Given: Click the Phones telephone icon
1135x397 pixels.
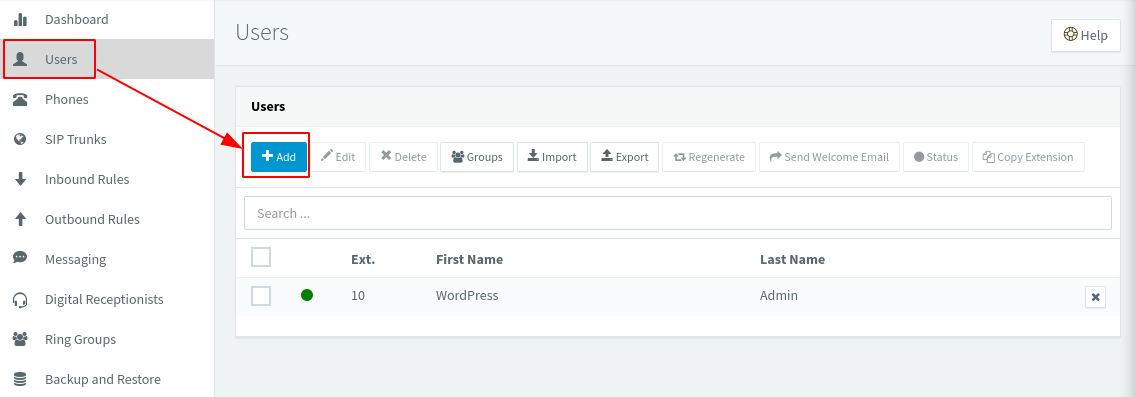Looking at the screenshot, I should pos(20,99).
